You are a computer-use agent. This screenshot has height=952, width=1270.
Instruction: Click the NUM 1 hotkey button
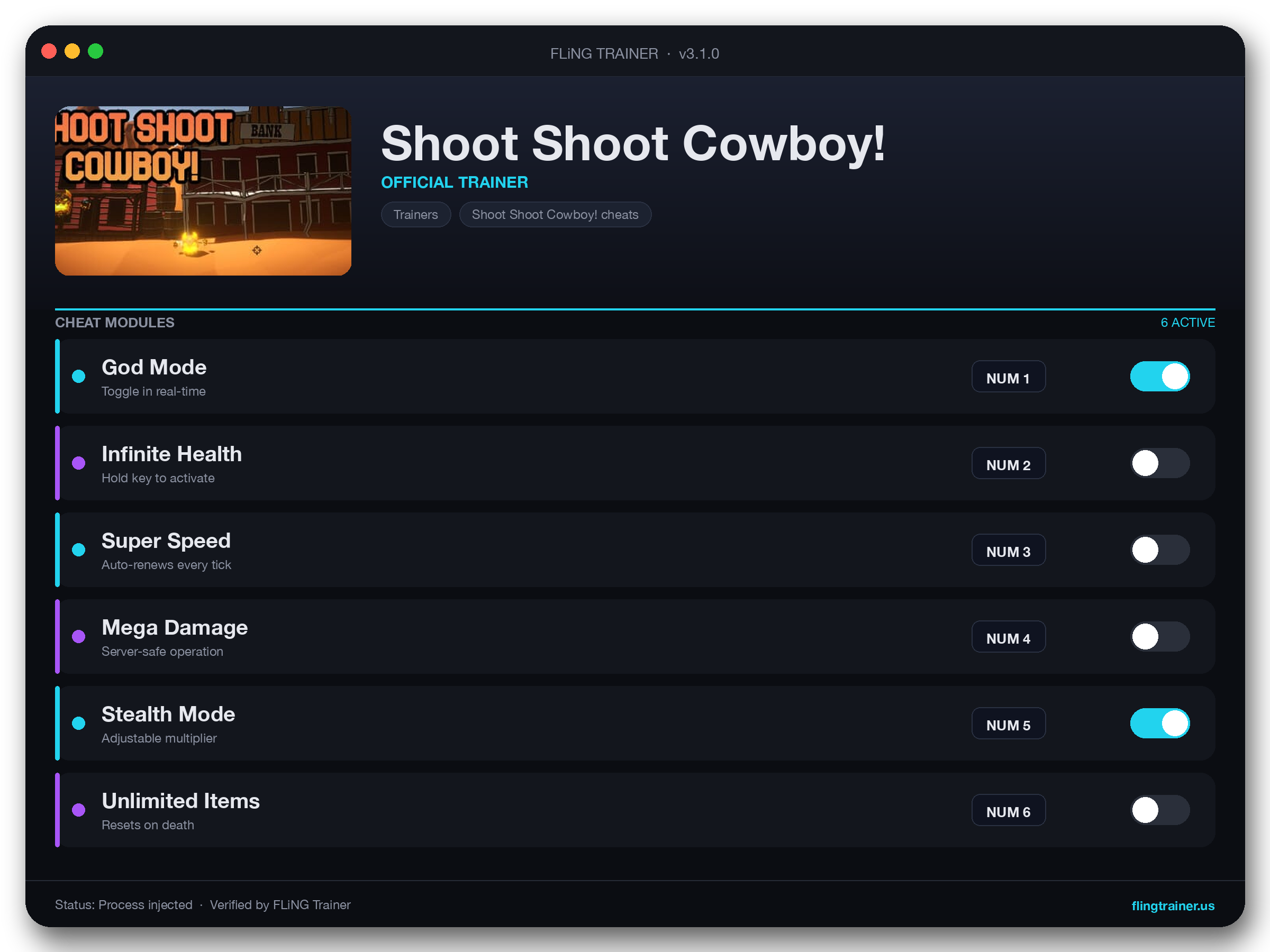(1008, 377)
